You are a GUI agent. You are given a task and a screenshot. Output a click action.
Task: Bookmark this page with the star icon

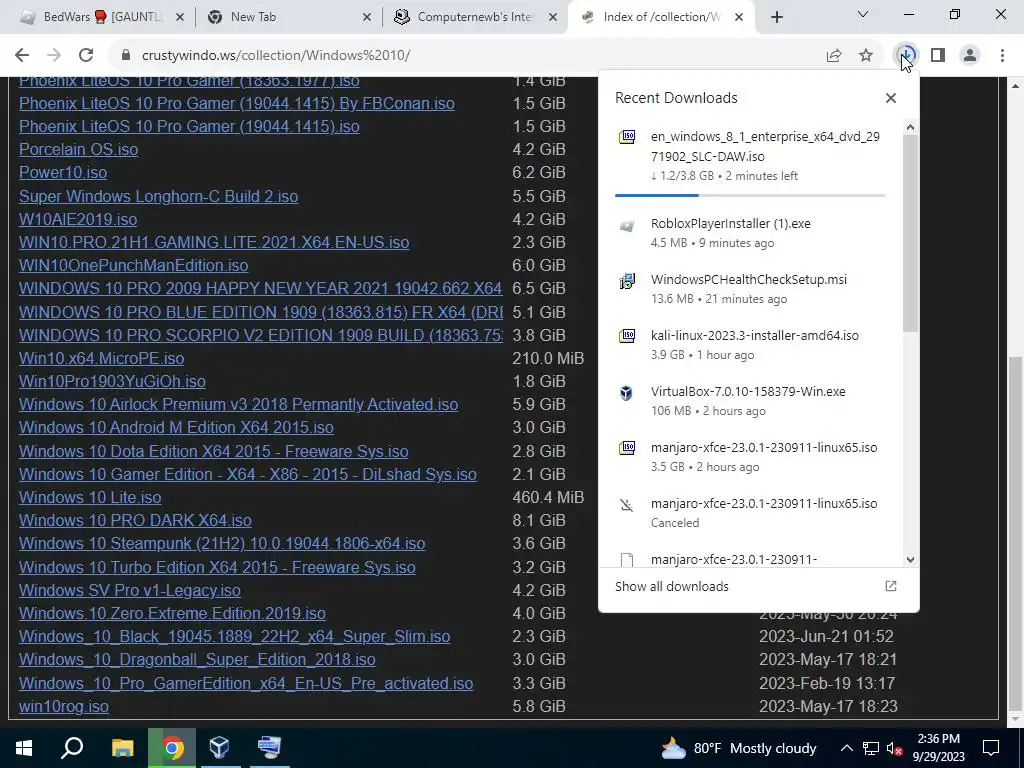(x=866, y=56)
